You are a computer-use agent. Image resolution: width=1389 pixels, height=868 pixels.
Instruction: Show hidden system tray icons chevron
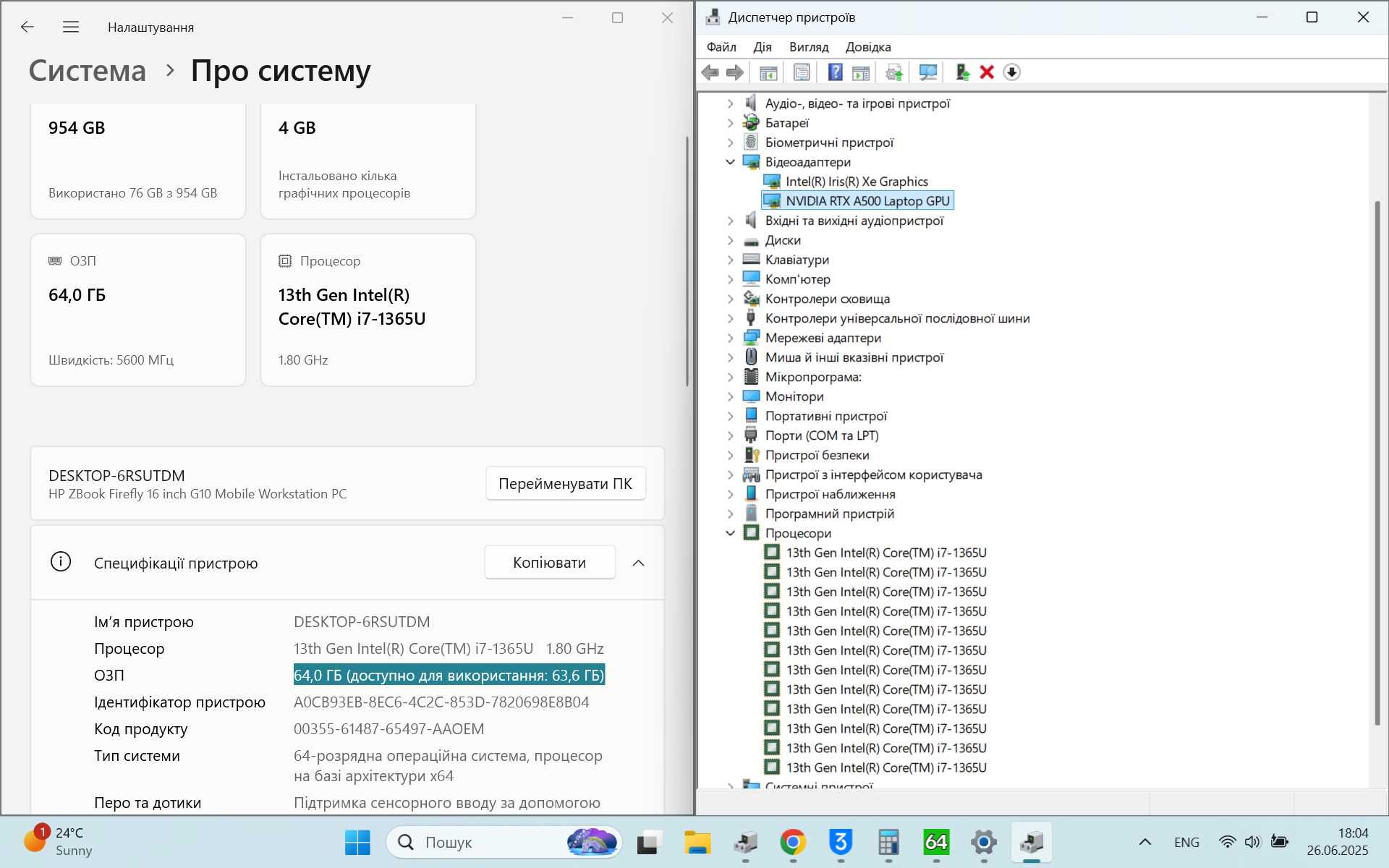1145,842
